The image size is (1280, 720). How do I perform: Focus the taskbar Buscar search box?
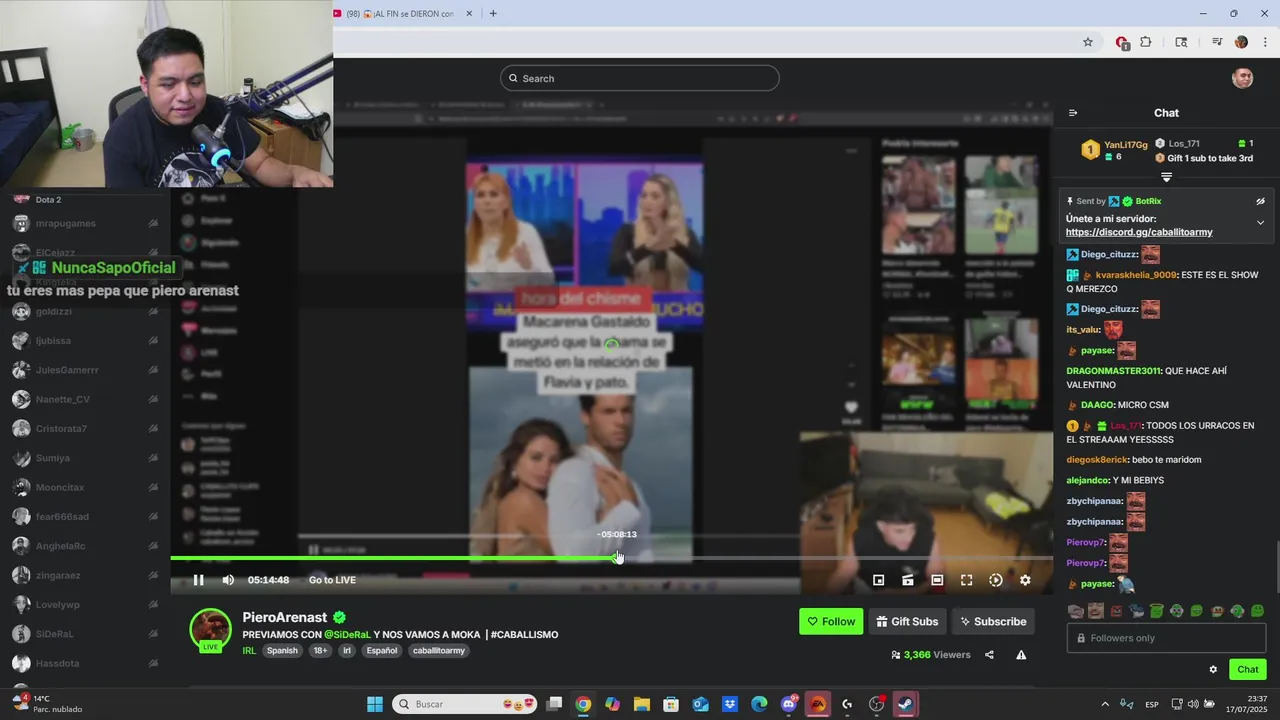coord(466,704)
